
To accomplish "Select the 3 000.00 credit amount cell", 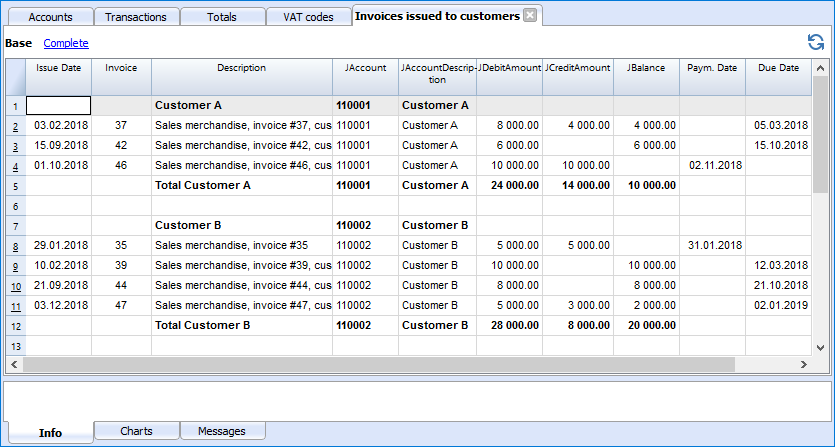I will 578,305.
